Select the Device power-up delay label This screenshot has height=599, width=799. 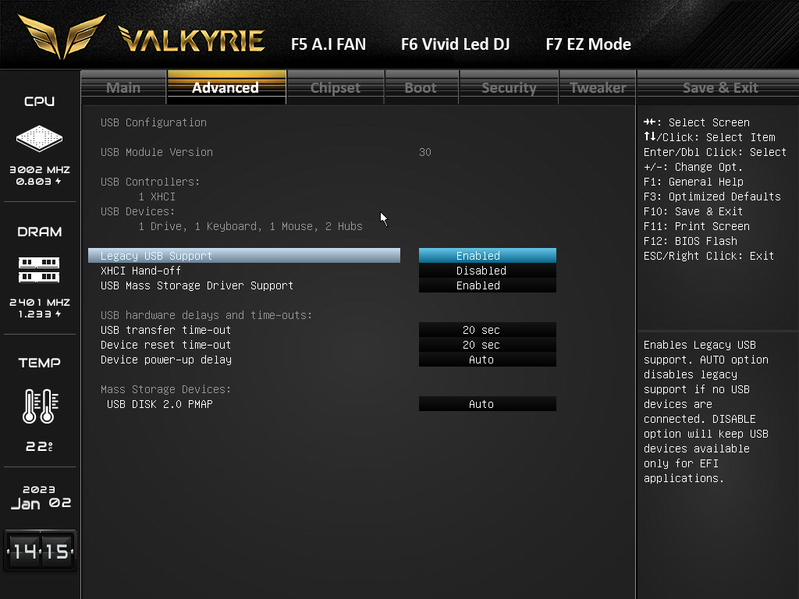[x=166, y=360]
